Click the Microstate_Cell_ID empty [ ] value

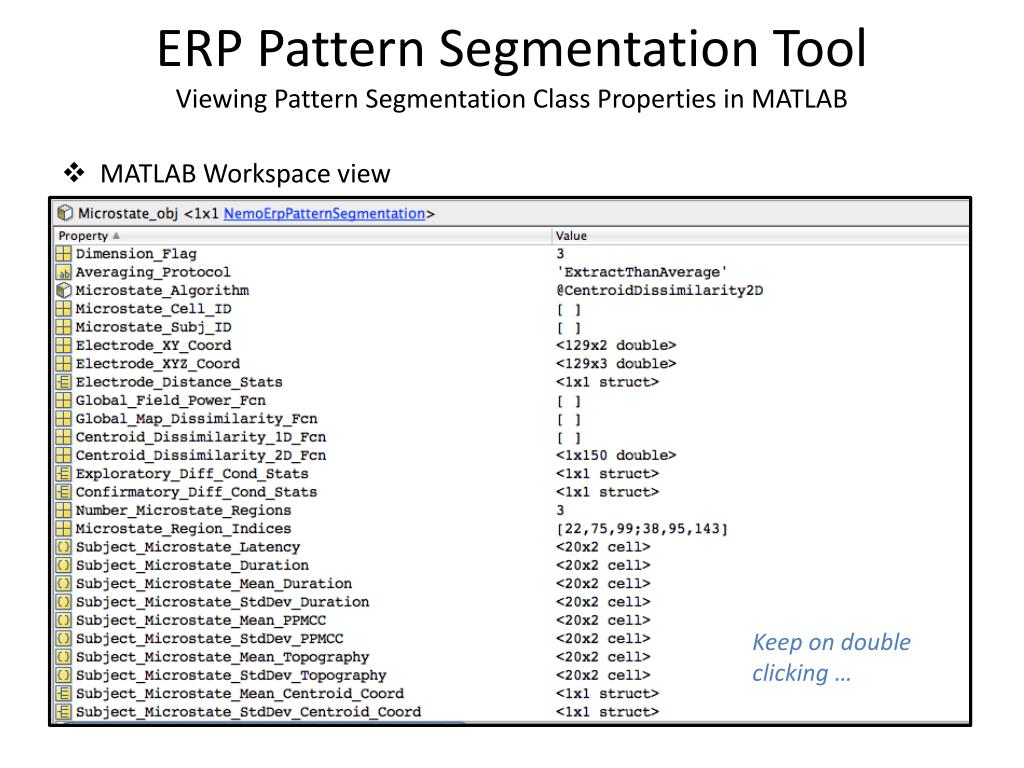(x=569, y=308)
